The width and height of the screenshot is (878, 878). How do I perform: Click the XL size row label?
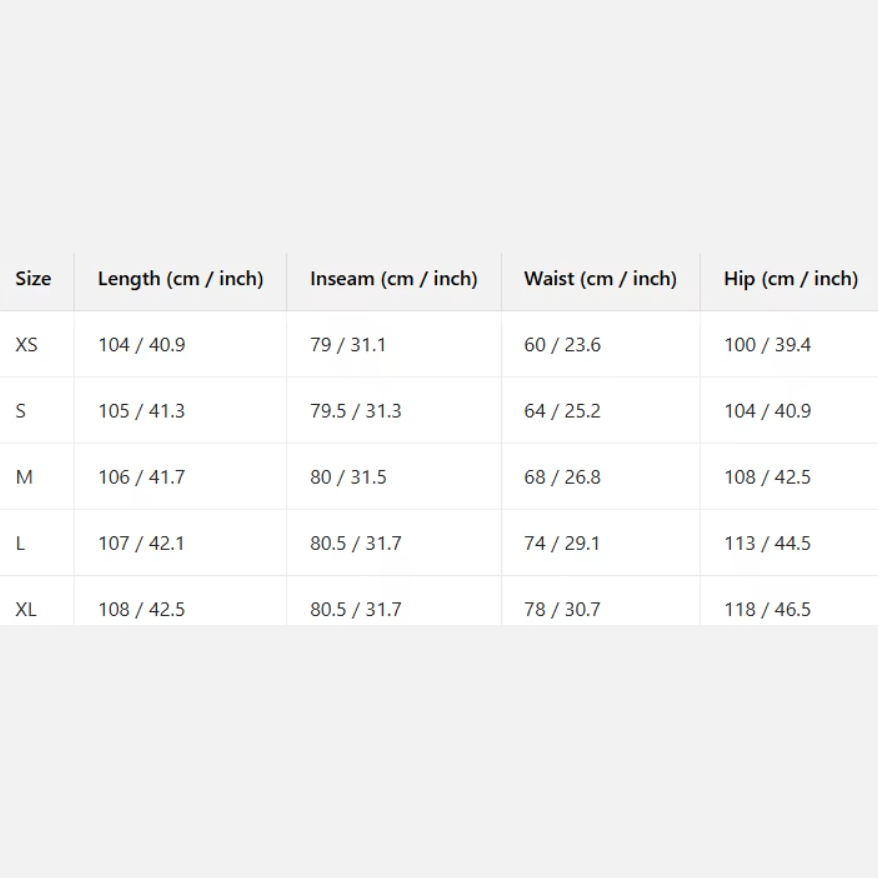click(x=26, y=609)
